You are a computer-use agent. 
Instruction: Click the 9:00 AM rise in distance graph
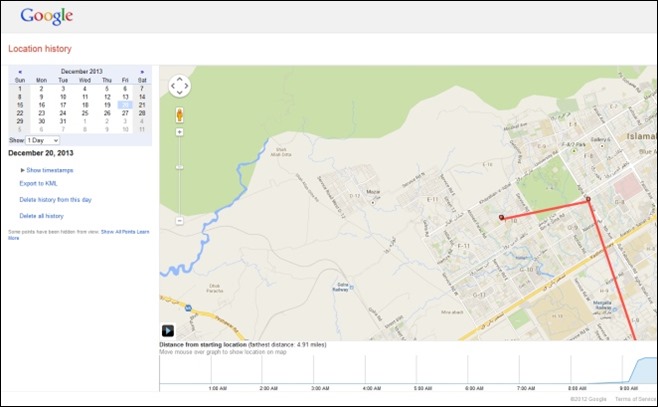[644, 370]
